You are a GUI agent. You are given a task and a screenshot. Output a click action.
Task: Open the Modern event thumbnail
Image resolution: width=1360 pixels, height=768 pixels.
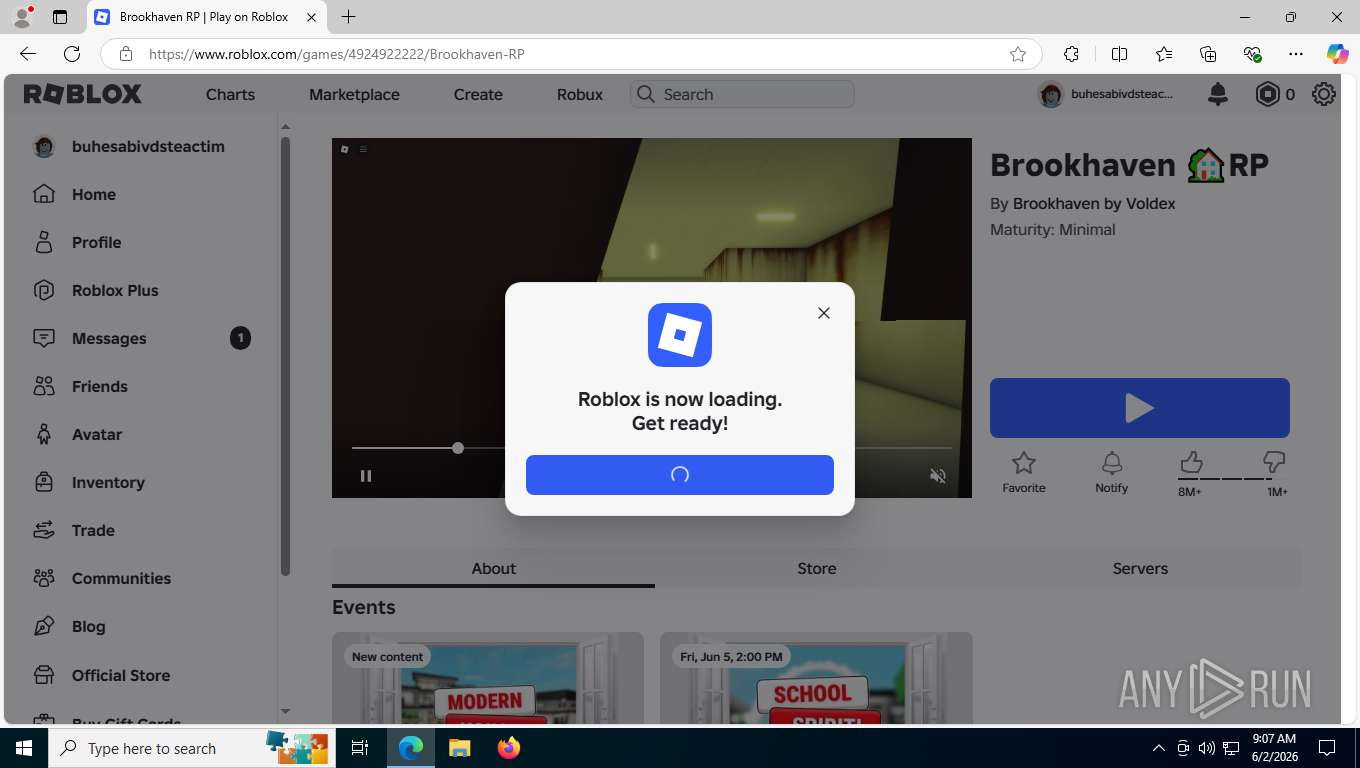coord(488,678)
